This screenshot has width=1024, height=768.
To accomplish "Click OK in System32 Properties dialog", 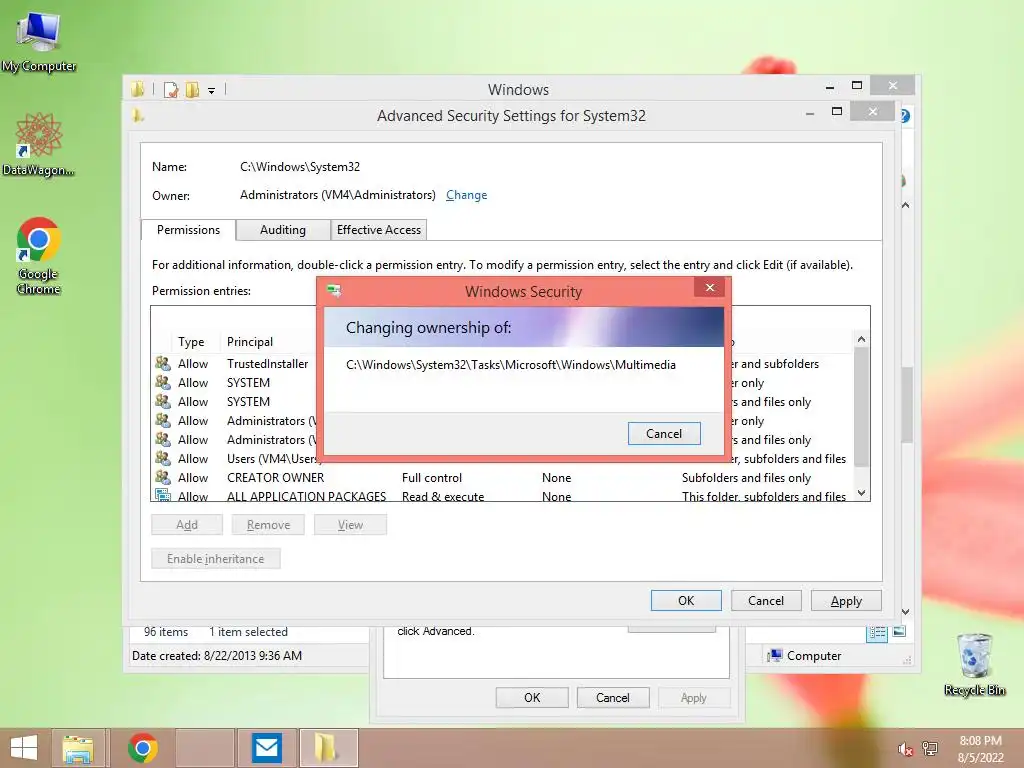I will coord(532,697).
